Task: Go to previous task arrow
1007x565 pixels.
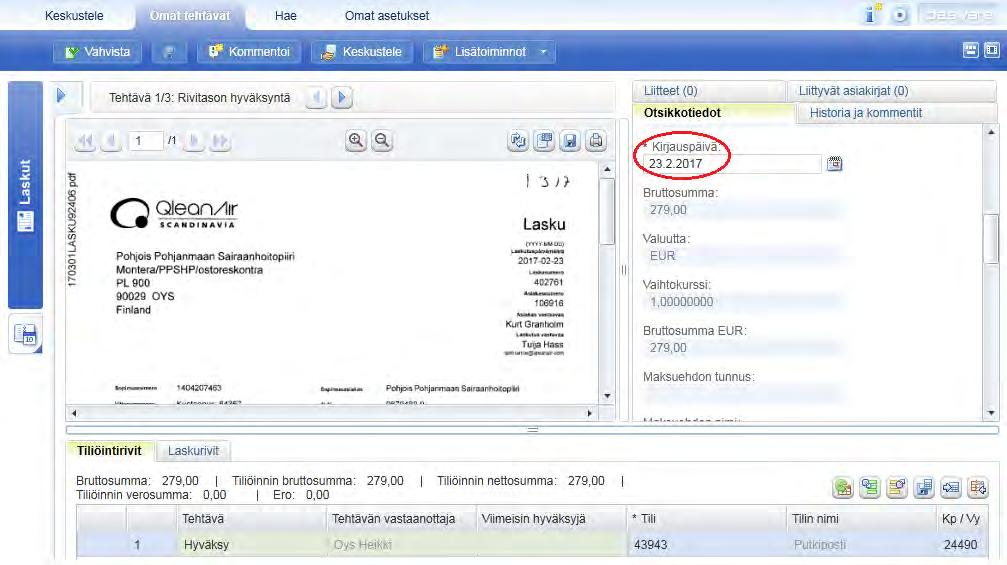Action: pos(316,98)
